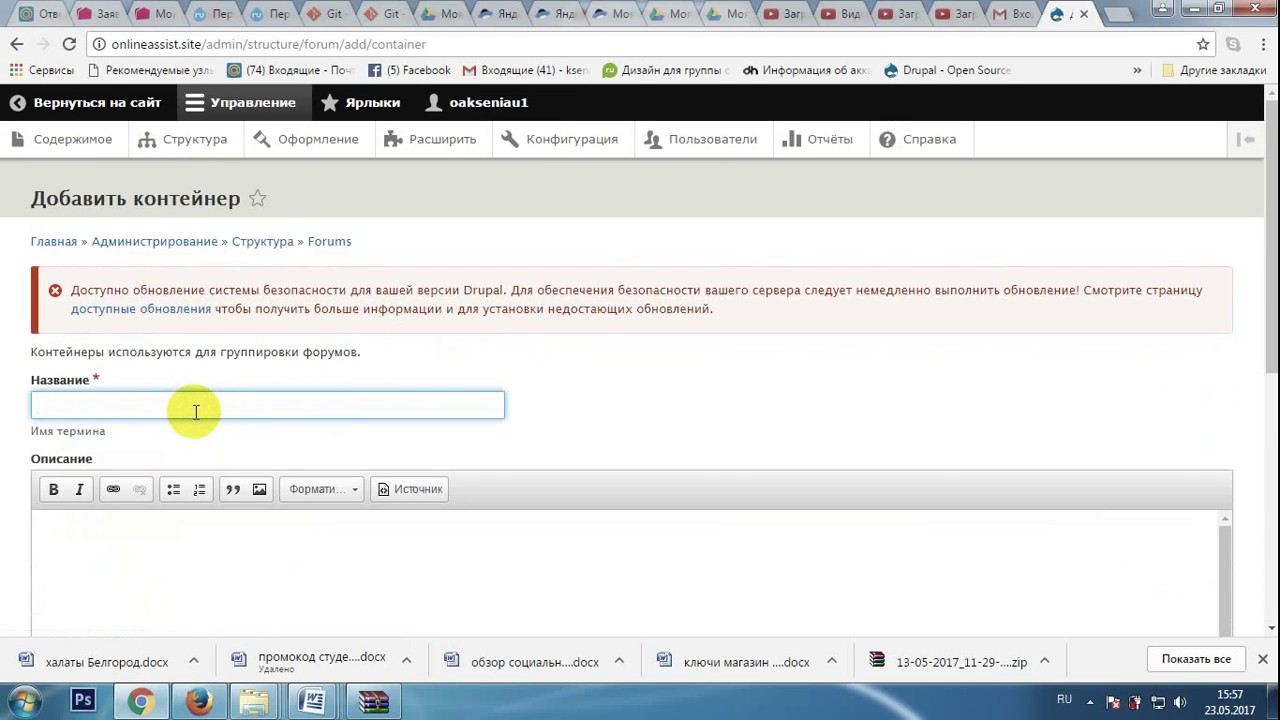Open the доступные обновления link

point(141,309)
